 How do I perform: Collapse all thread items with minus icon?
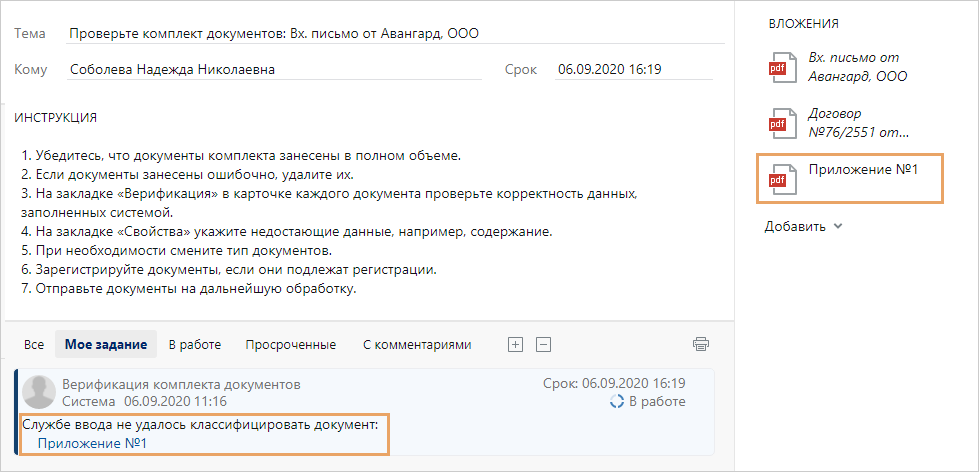pos(544,345)
